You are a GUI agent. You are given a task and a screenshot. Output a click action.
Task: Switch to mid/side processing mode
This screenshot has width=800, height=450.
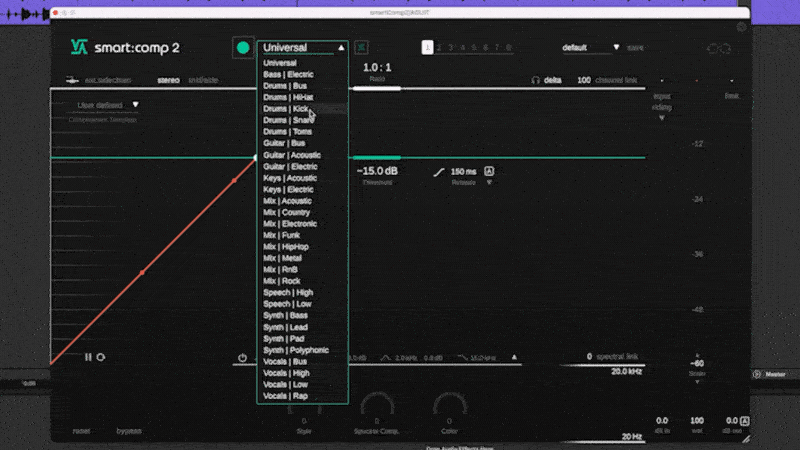203,80
